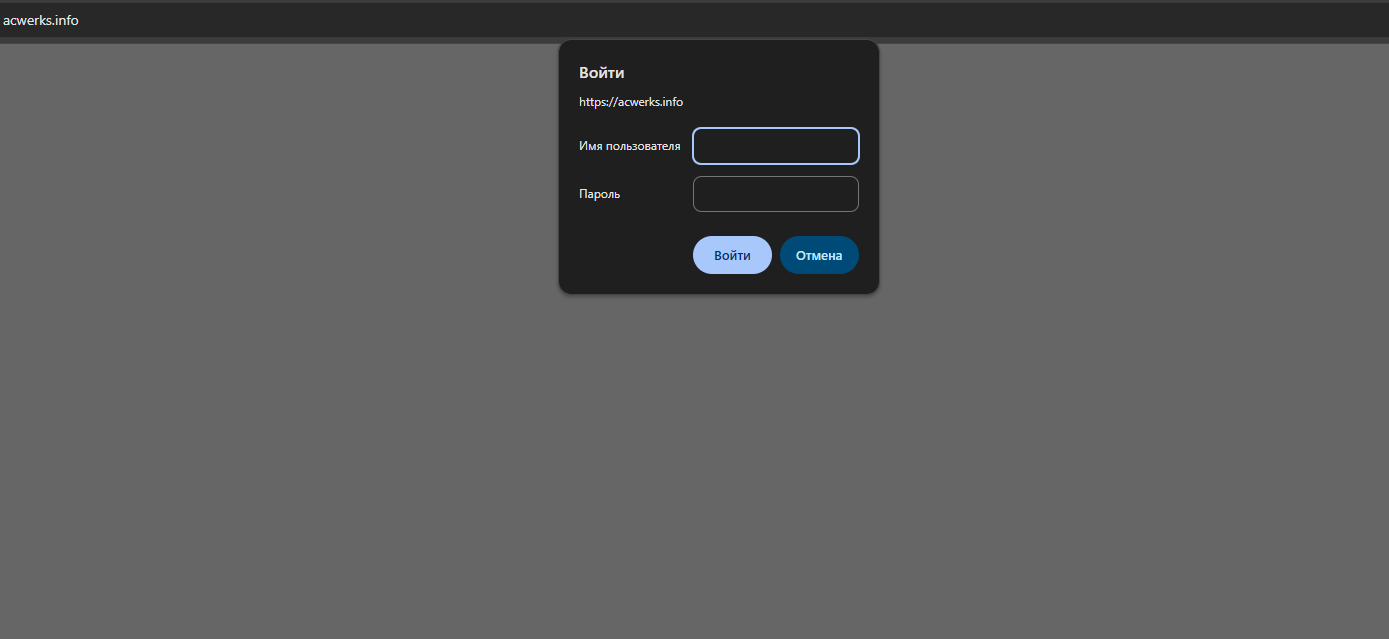
Task: Submit credentials with the light blue Войти button
Action: pyautogui.click(x=732, y=255)
